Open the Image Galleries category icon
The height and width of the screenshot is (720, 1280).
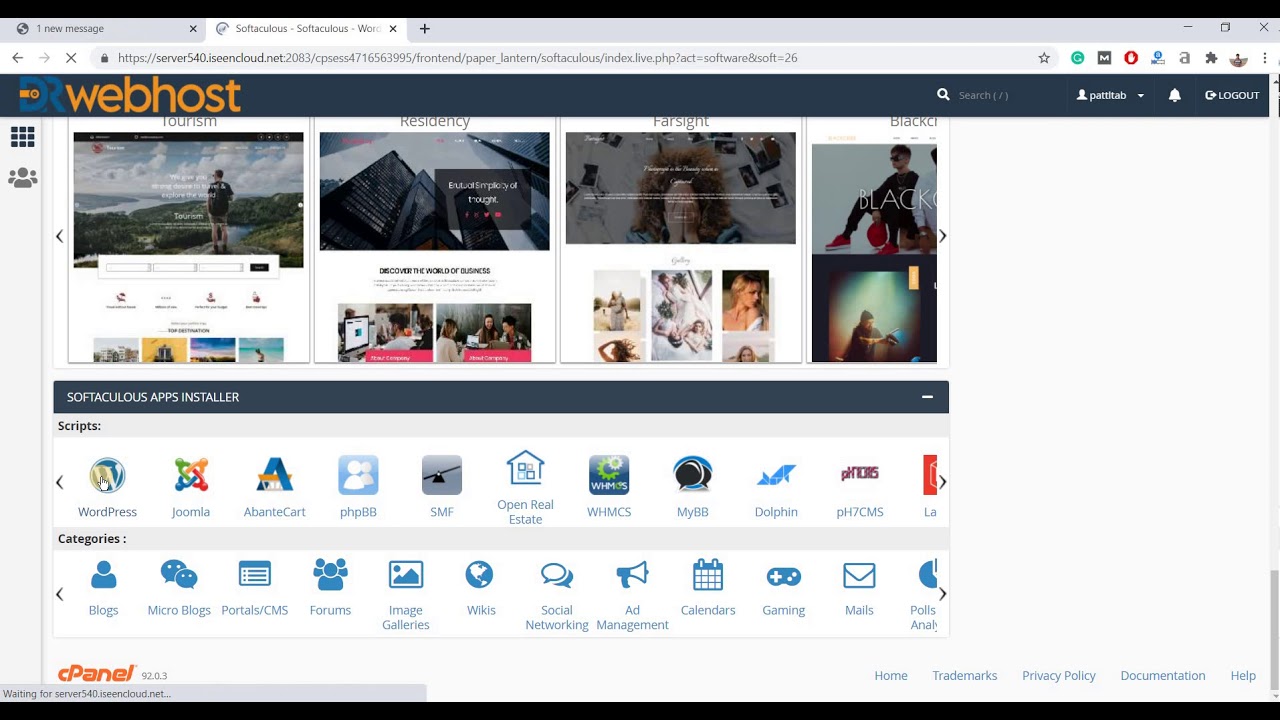(x=406, y=575)
